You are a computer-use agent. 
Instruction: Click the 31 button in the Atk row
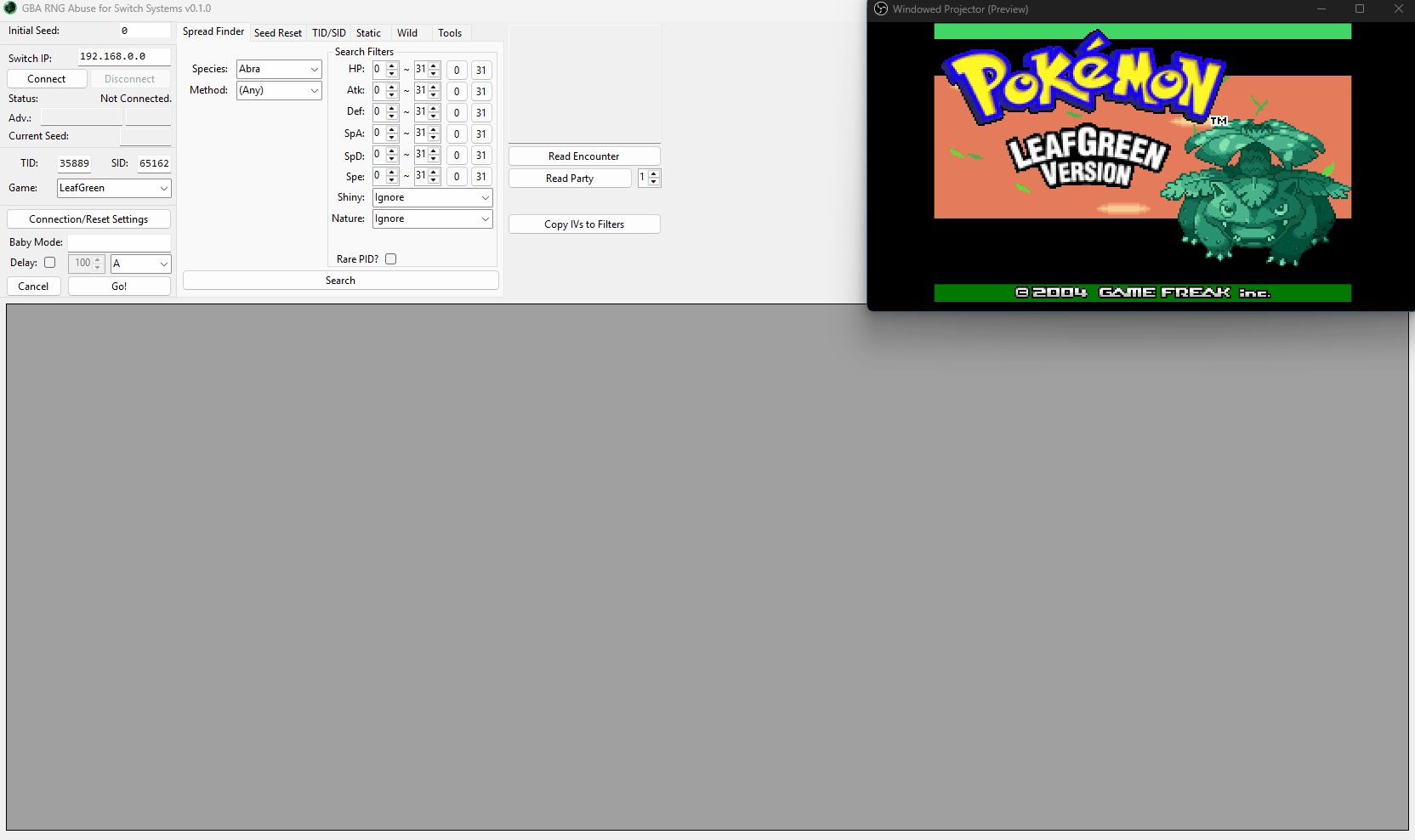[x=481, y=92]
